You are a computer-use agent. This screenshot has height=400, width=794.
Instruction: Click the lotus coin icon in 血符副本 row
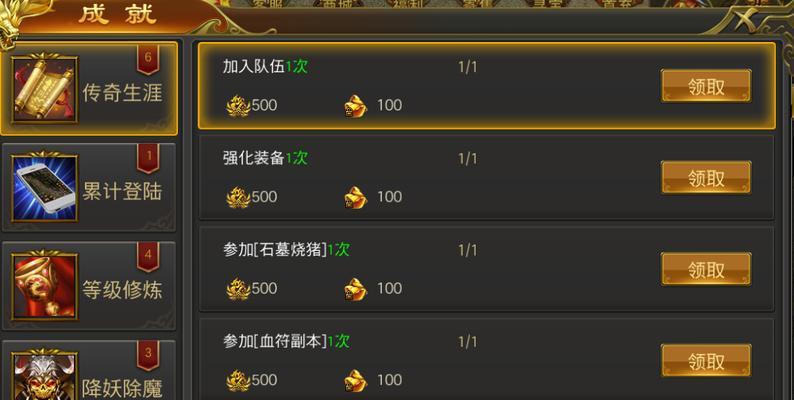coord(238,381)
